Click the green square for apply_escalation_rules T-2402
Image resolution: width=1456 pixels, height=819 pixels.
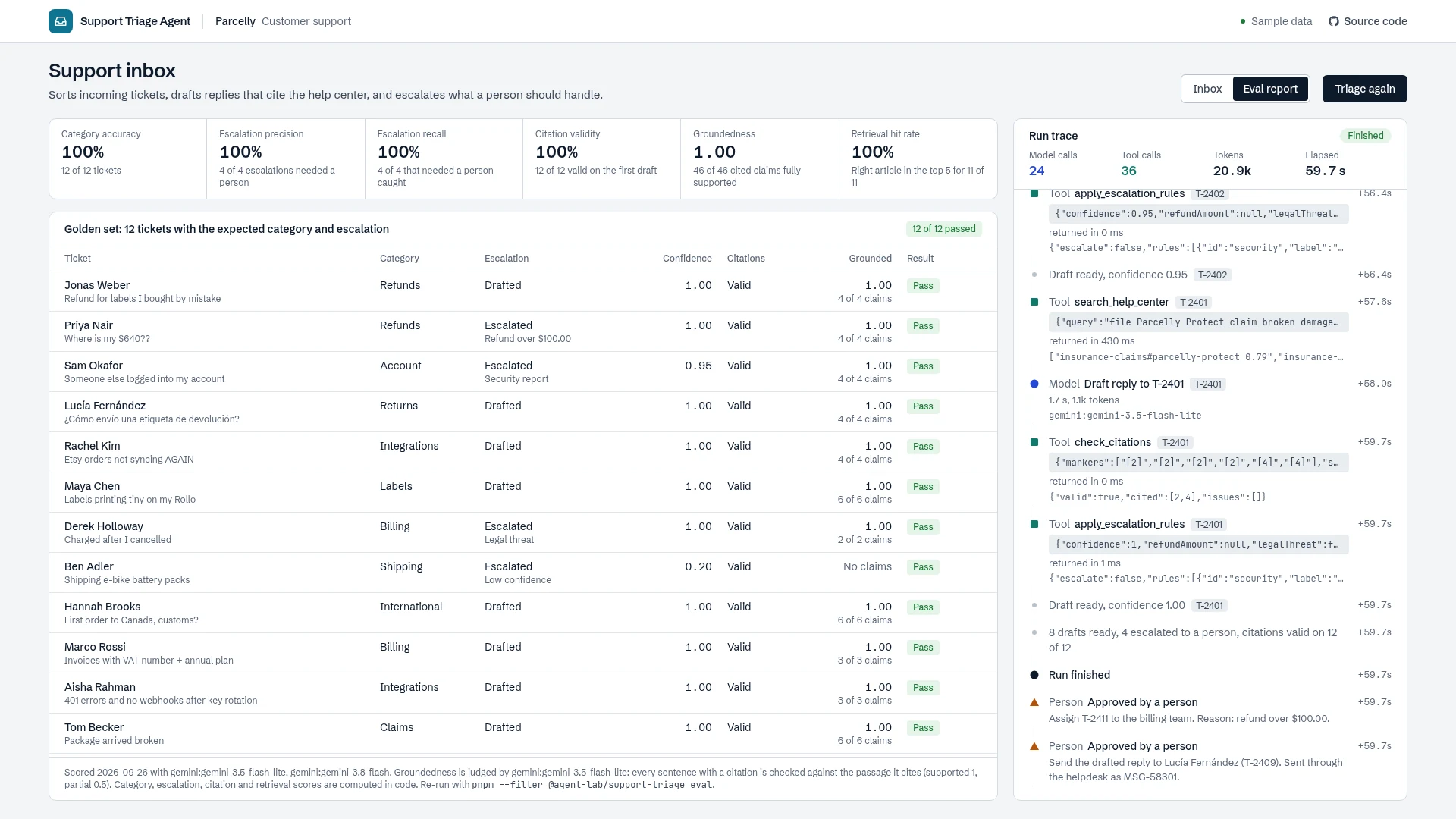click(1034, 193)
